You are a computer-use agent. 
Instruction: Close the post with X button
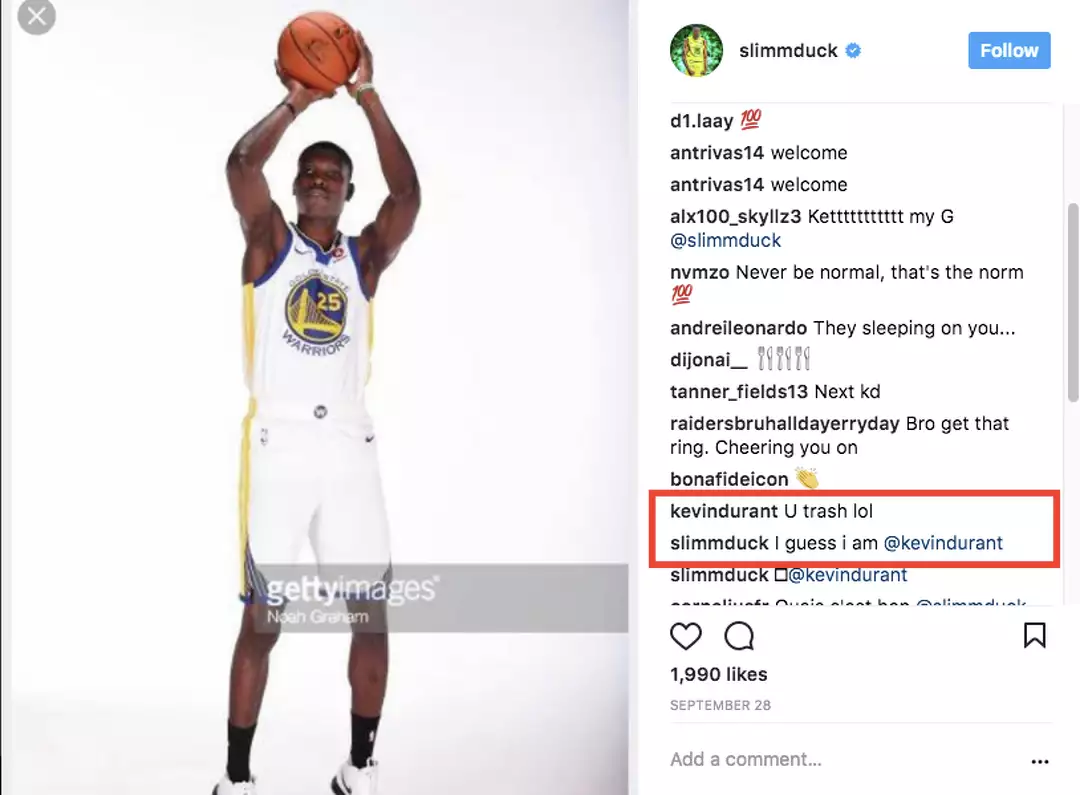(37, 17)
